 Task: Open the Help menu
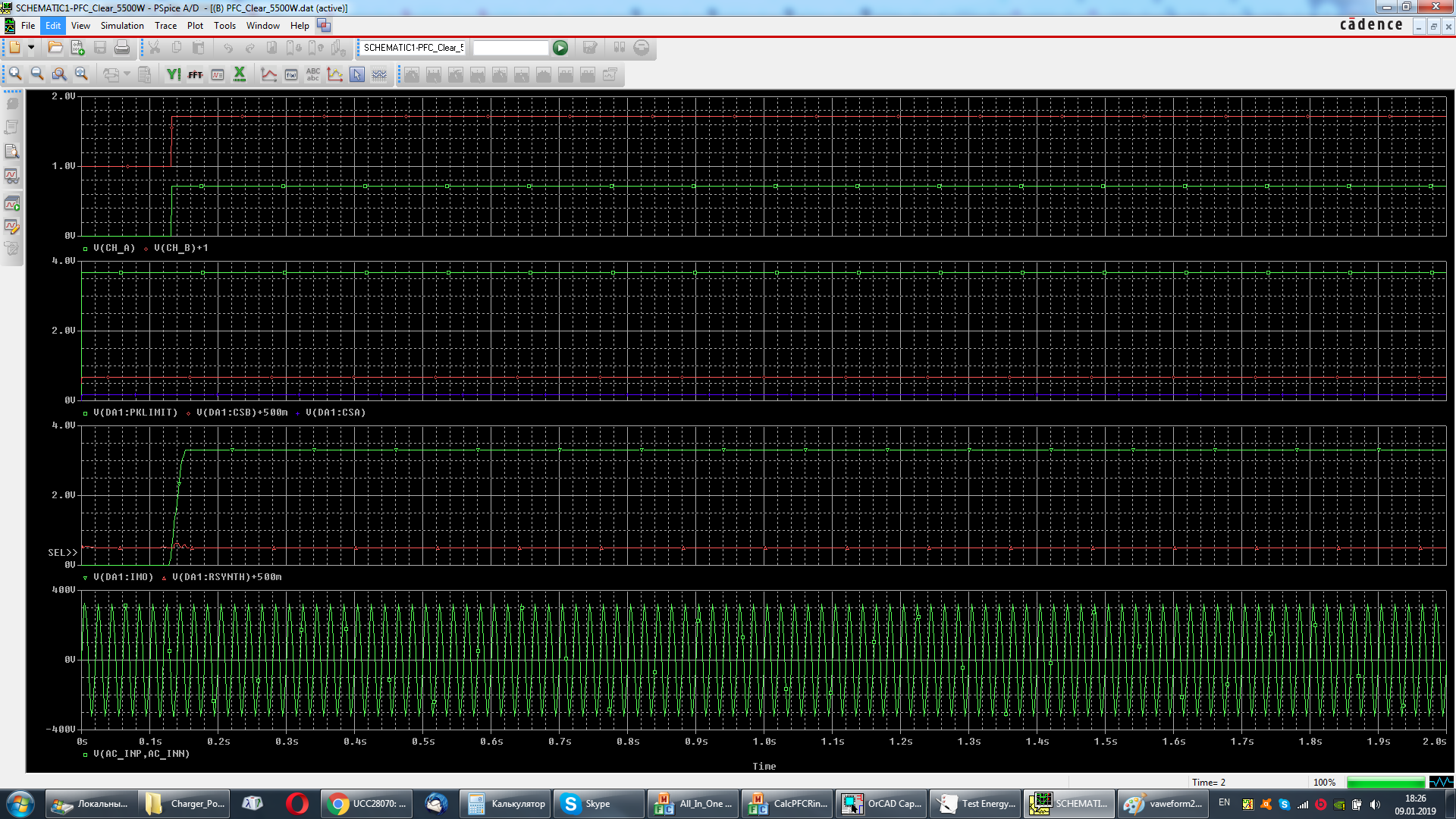tap(300, 26)
